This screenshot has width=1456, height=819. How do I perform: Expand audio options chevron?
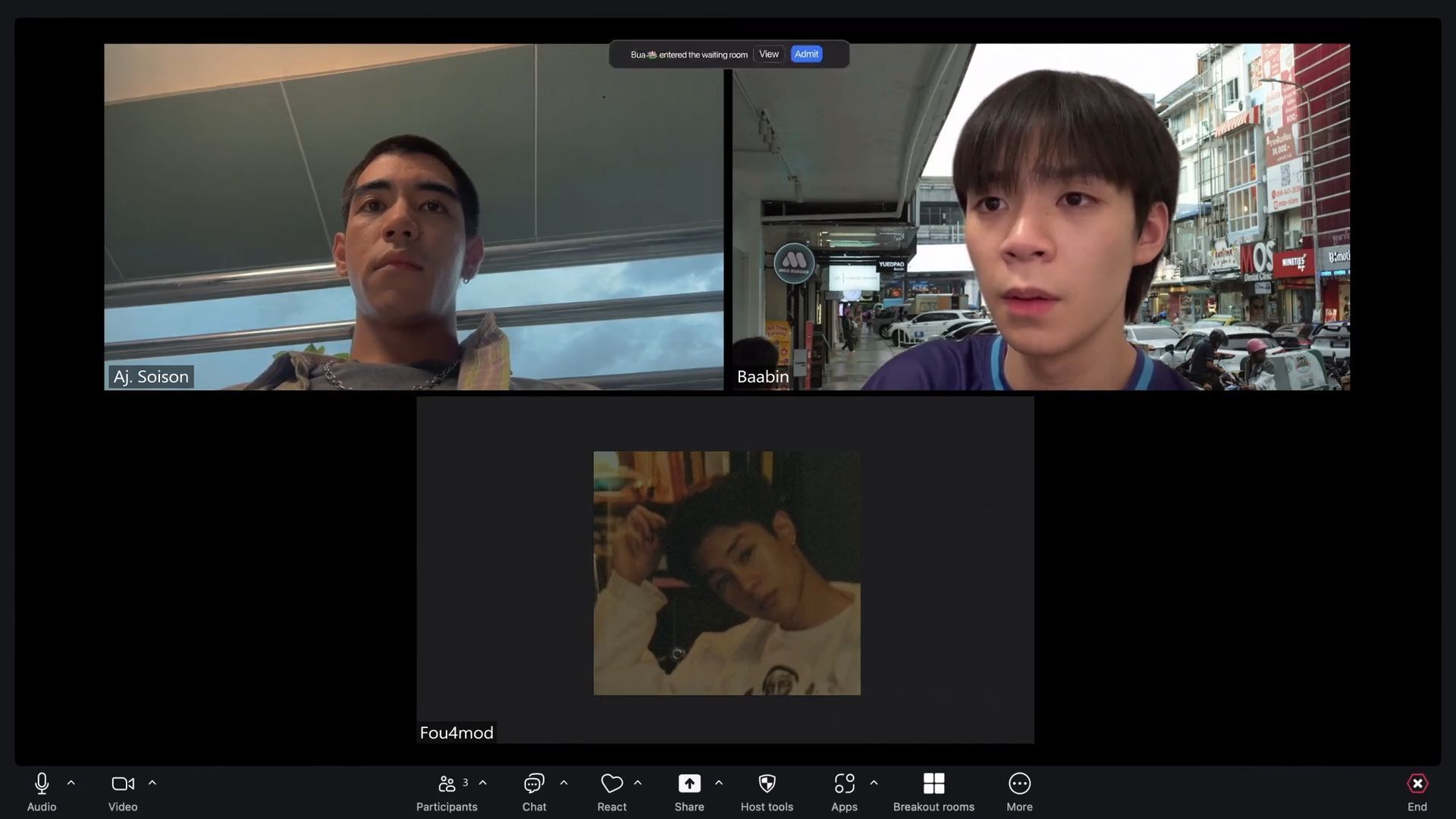(71, 783)
